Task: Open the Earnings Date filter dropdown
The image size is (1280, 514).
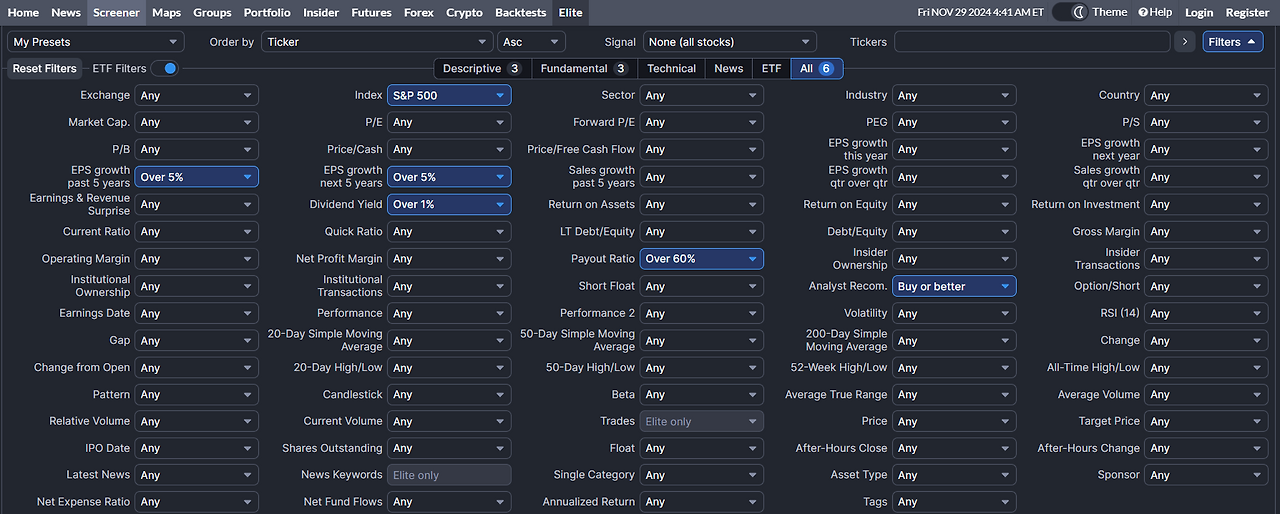Action: (x=197, y=313)
